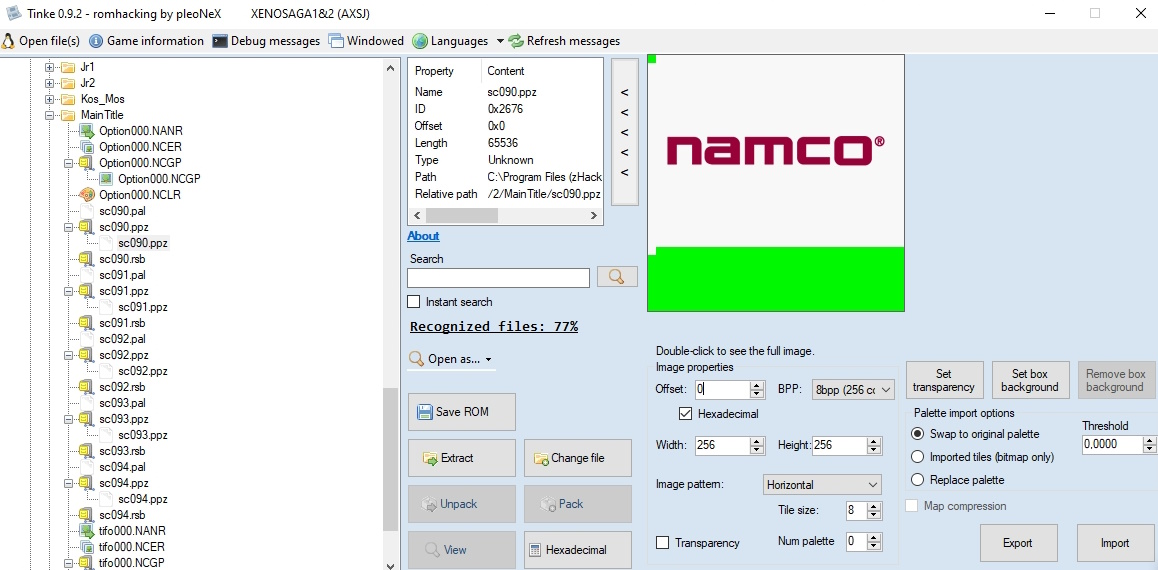Image resolution: width=1158 pixels, height=570 pixels.
Task: Click the Hexadecimal viewer button
Action: tap(578, 550)
